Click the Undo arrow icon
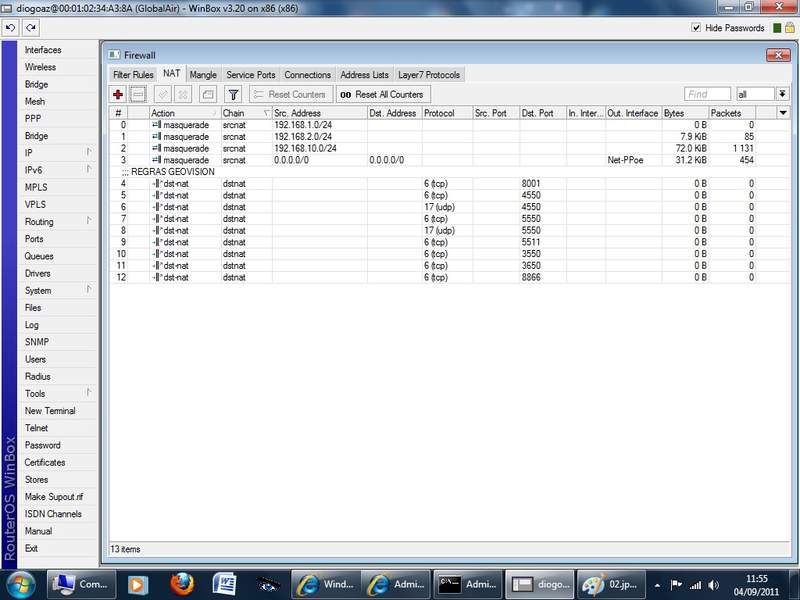Screen dimensions: 800x600 coord(11,28)
